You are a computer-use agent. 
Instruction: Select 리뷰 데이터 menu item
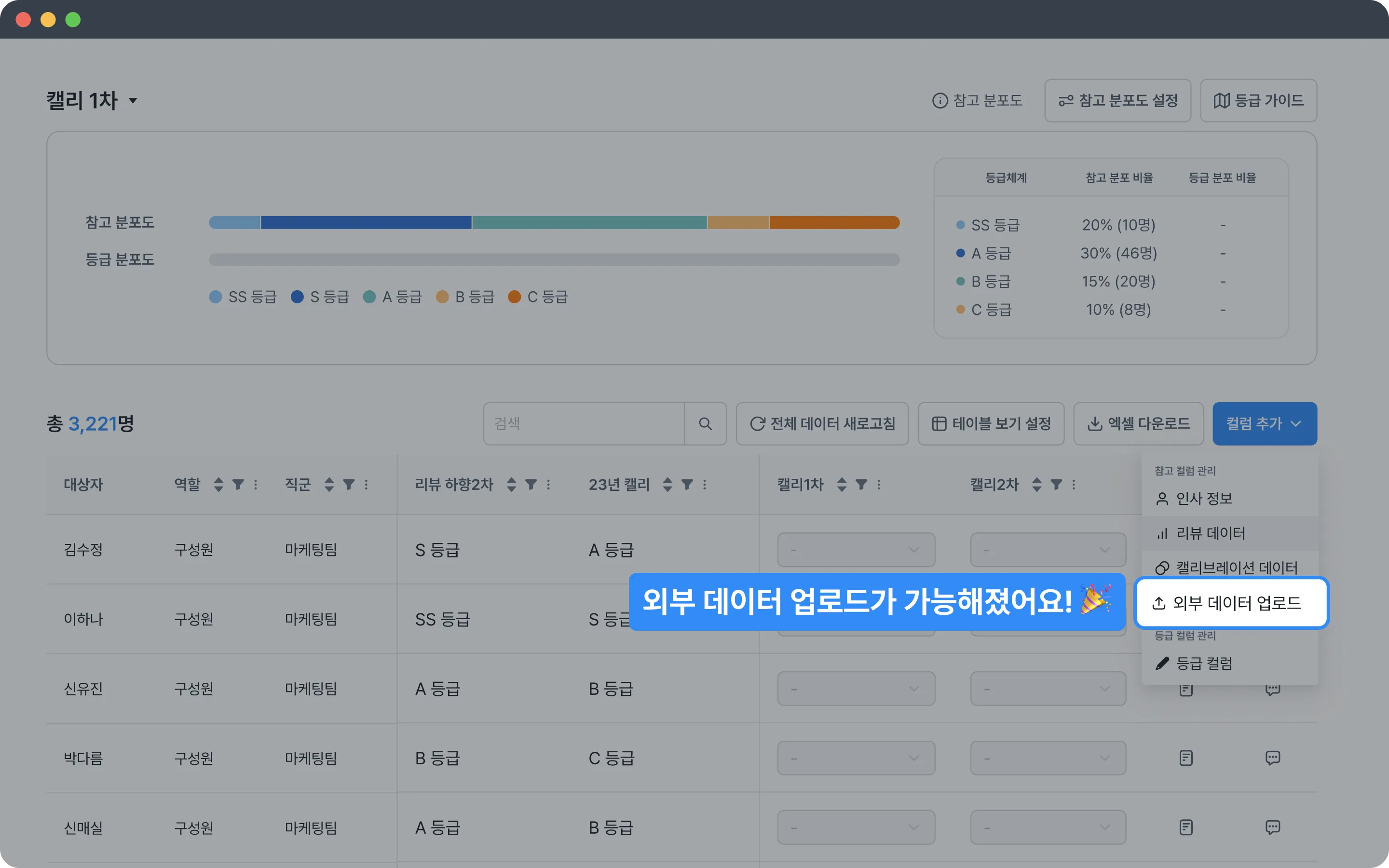[1229, 533]
